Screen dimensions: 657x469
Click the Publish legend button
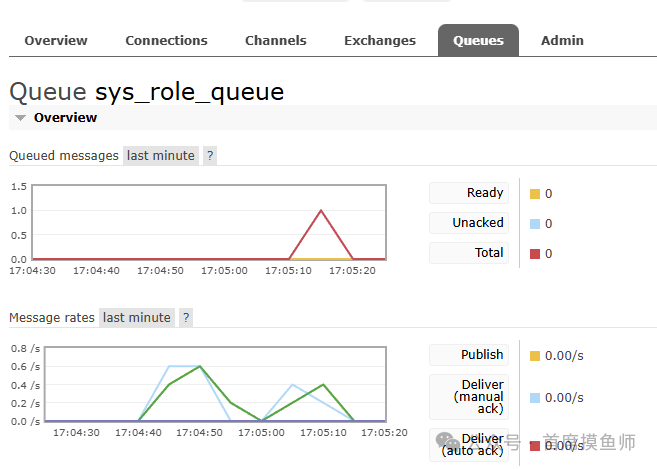pyautogui.click(x=469, y=355)
